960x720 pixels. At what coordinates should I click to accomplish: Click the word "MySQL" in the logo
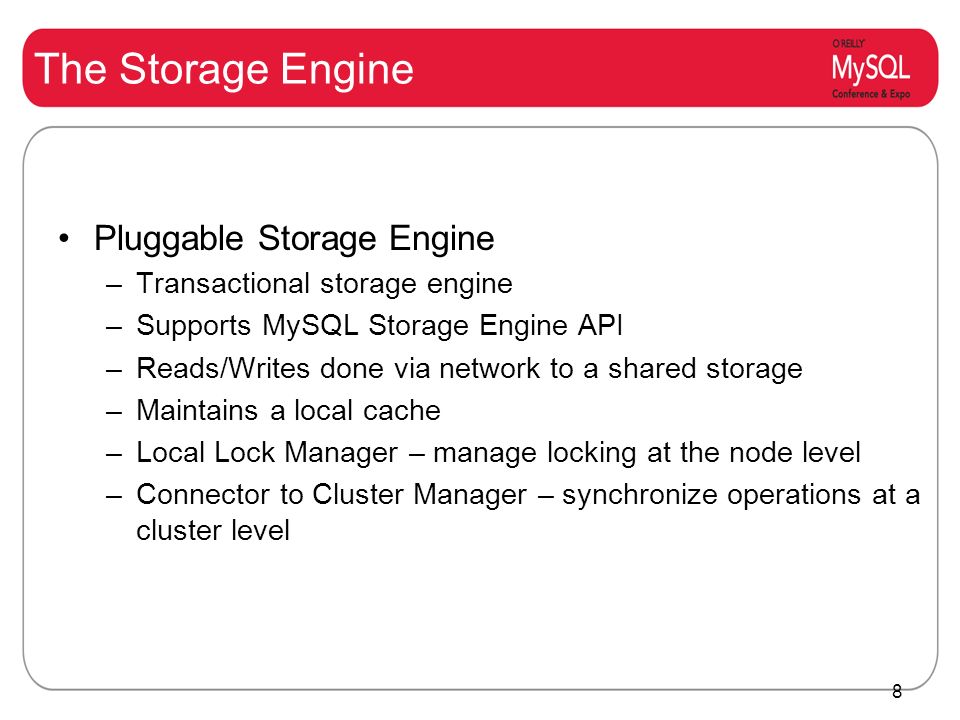pos(871,68)
